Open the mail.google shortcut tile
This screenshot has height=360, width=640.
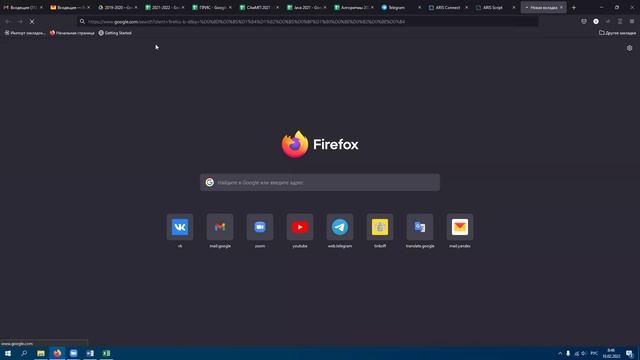[220, 227]
